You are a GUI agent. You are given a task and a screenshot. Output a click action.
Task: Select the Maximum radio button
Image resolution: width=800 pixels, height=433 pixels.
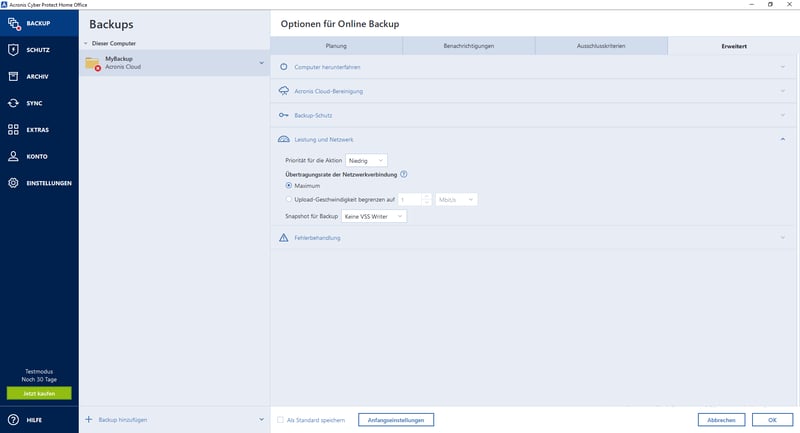[289, 185]
